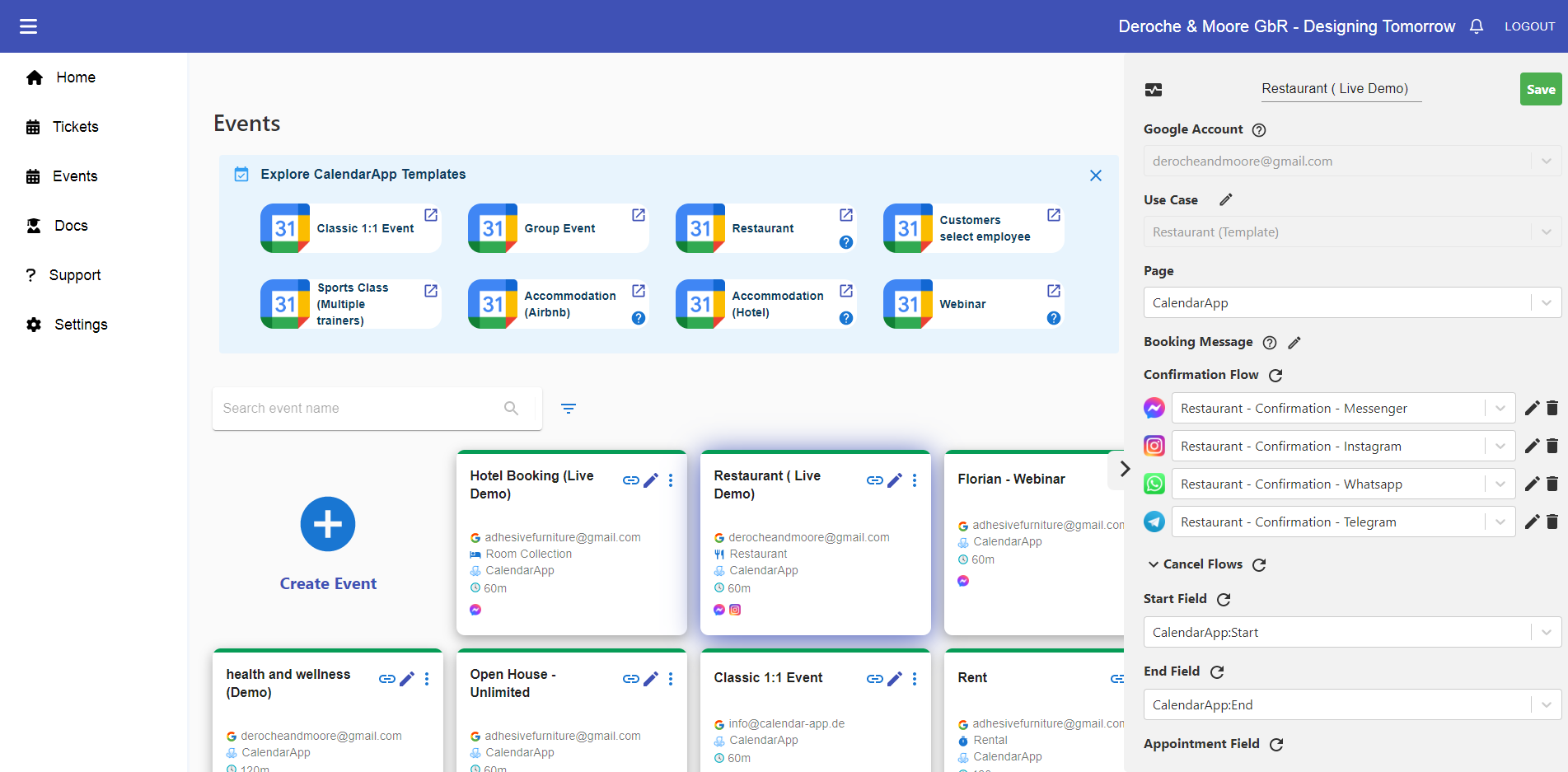Viewport: 1568px width, 772px height.
Task: Copy link for Open House - Unlimited
Action: pyautogui.click(x=631, y=679)
